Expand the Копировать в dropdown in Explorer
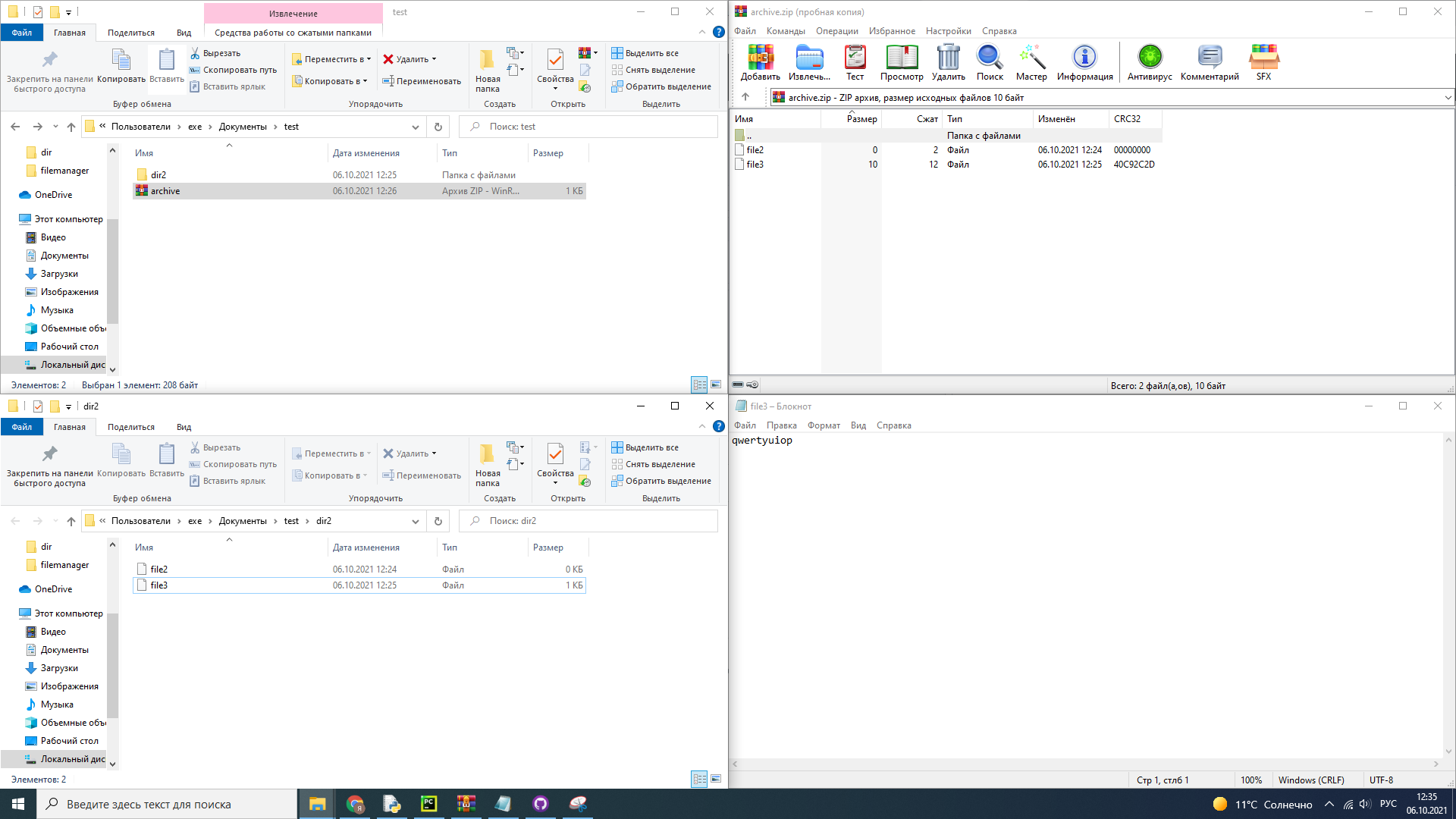 [366, 80]
